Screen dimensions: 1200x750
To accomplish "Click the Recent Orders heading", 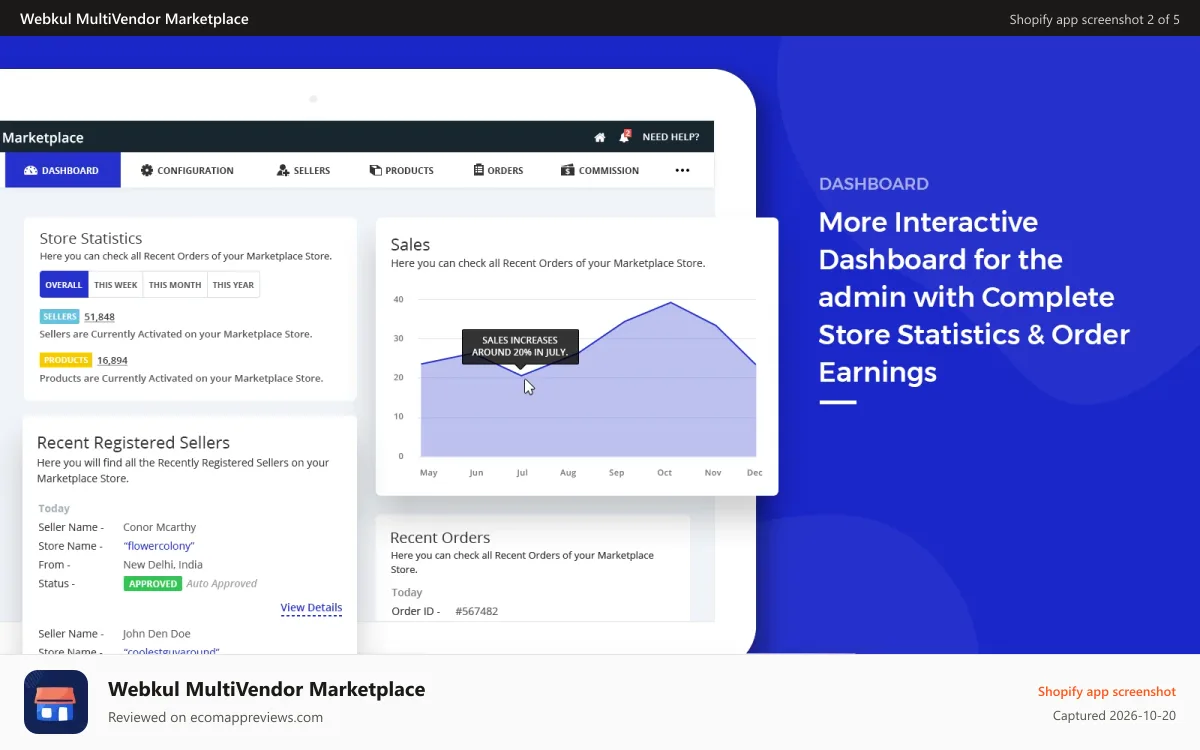I will (x=440, y=538).
